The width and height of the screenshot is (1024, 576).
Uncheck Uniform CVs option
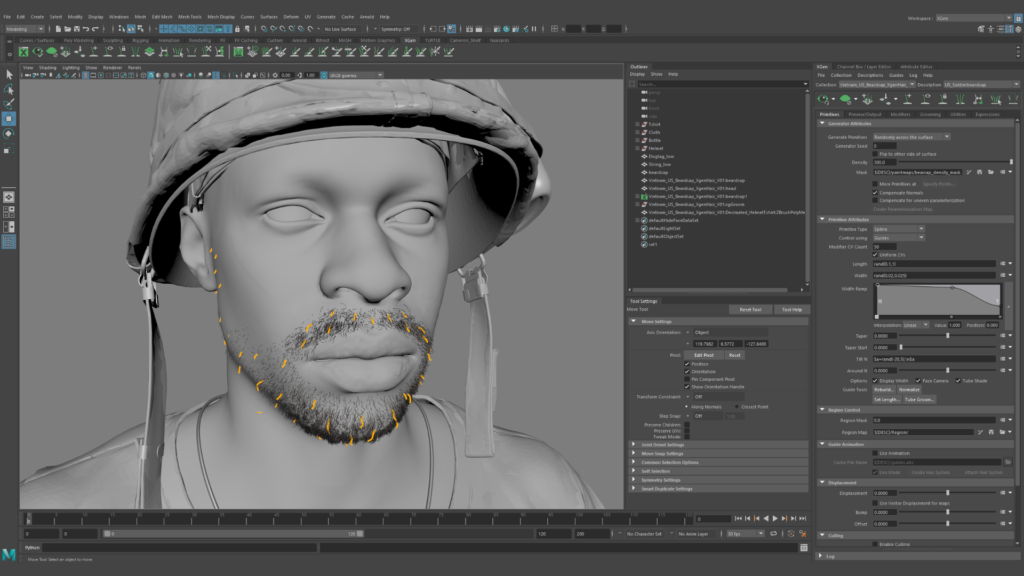click(876, 255)
